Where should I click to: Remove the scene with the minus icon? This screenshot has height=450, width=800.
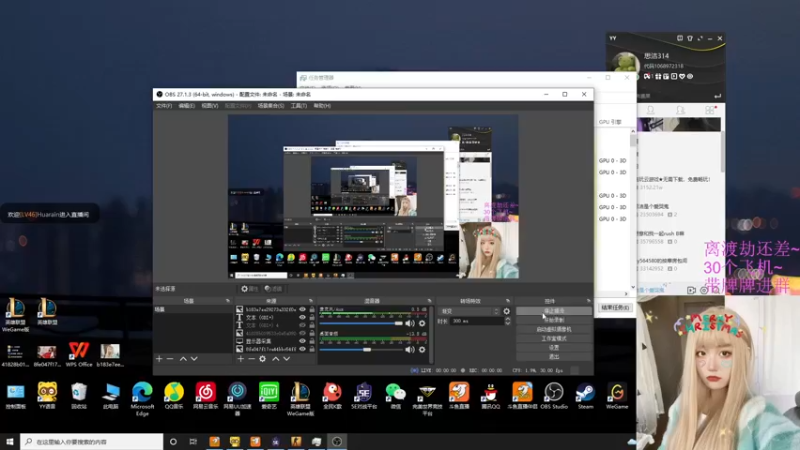click(x=170, y=359)
